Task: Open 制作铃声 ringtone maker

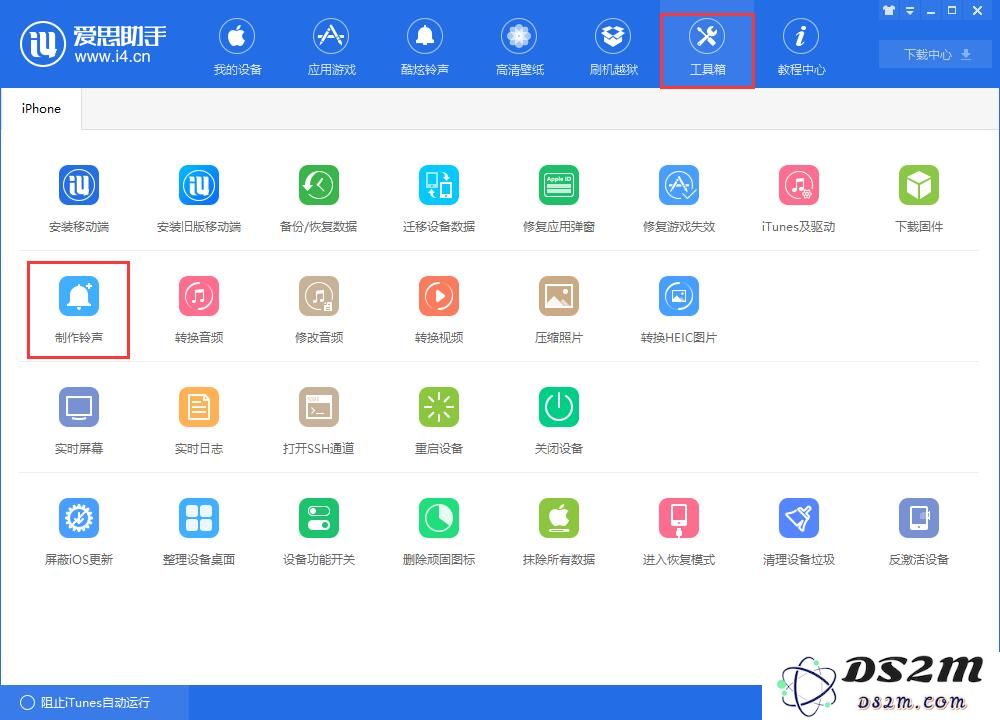Action: point(79,309)
